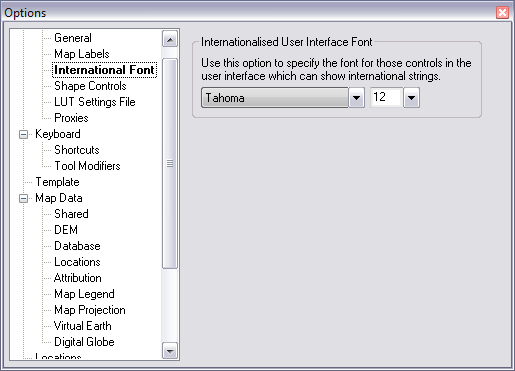
Task: Open the Proxies settings
Action: click(71, 118)
